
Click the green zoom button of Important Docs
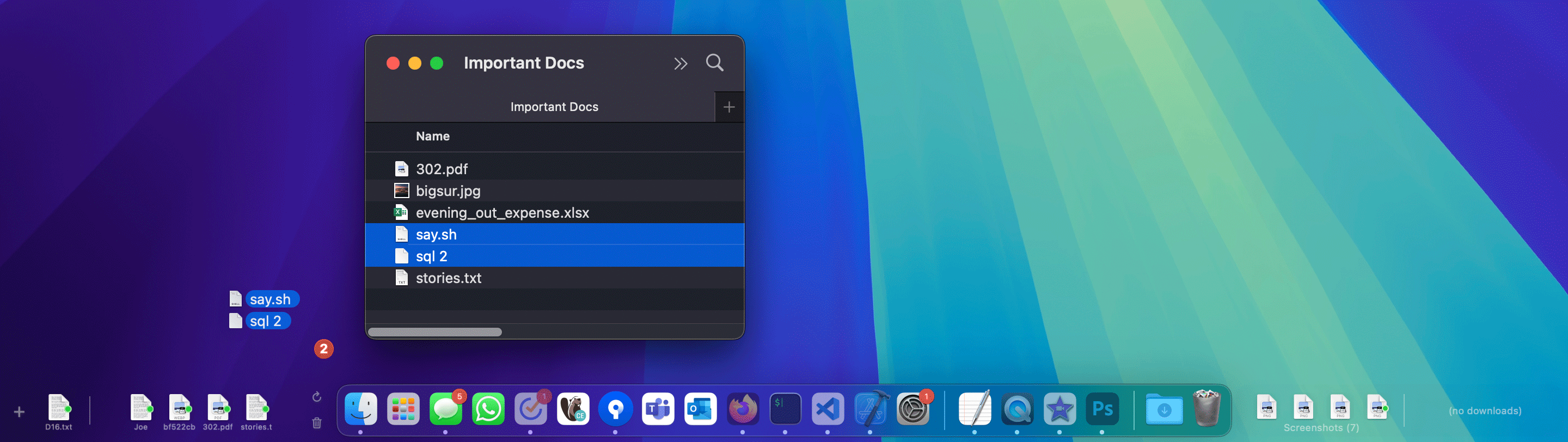point(437,63)
